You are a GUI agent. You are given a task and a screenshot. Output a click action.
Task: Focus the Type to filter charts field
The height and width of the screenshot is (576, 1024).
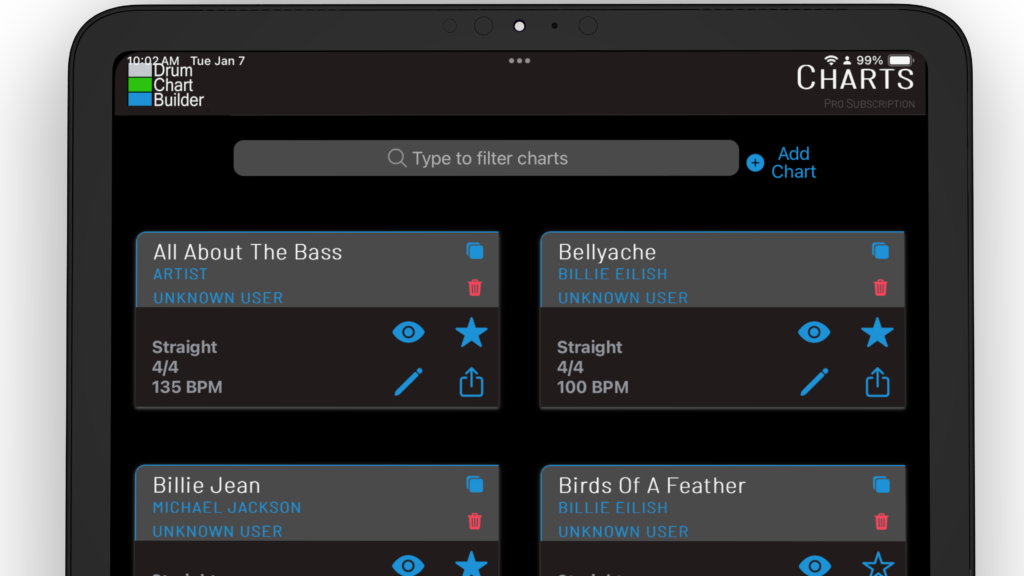coord(486,158)
